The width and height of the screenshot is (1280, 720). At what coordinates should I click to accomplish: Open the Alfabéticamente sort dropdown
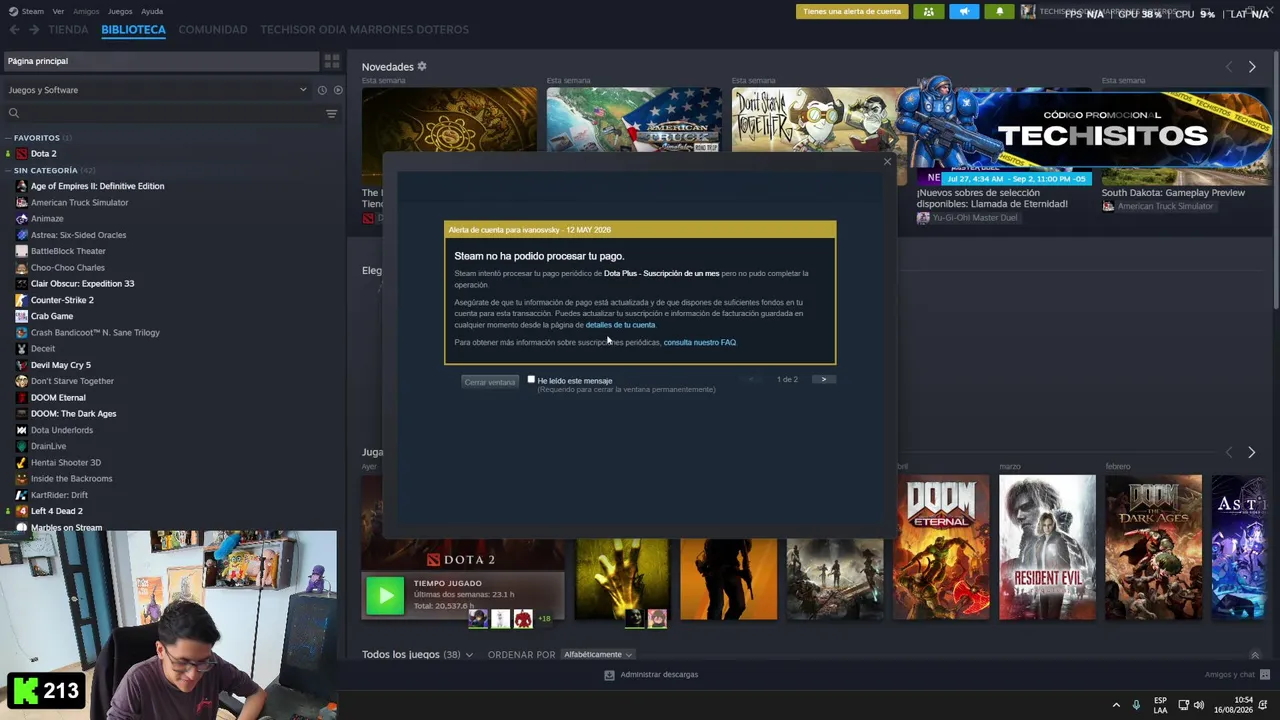click(598, 655)
